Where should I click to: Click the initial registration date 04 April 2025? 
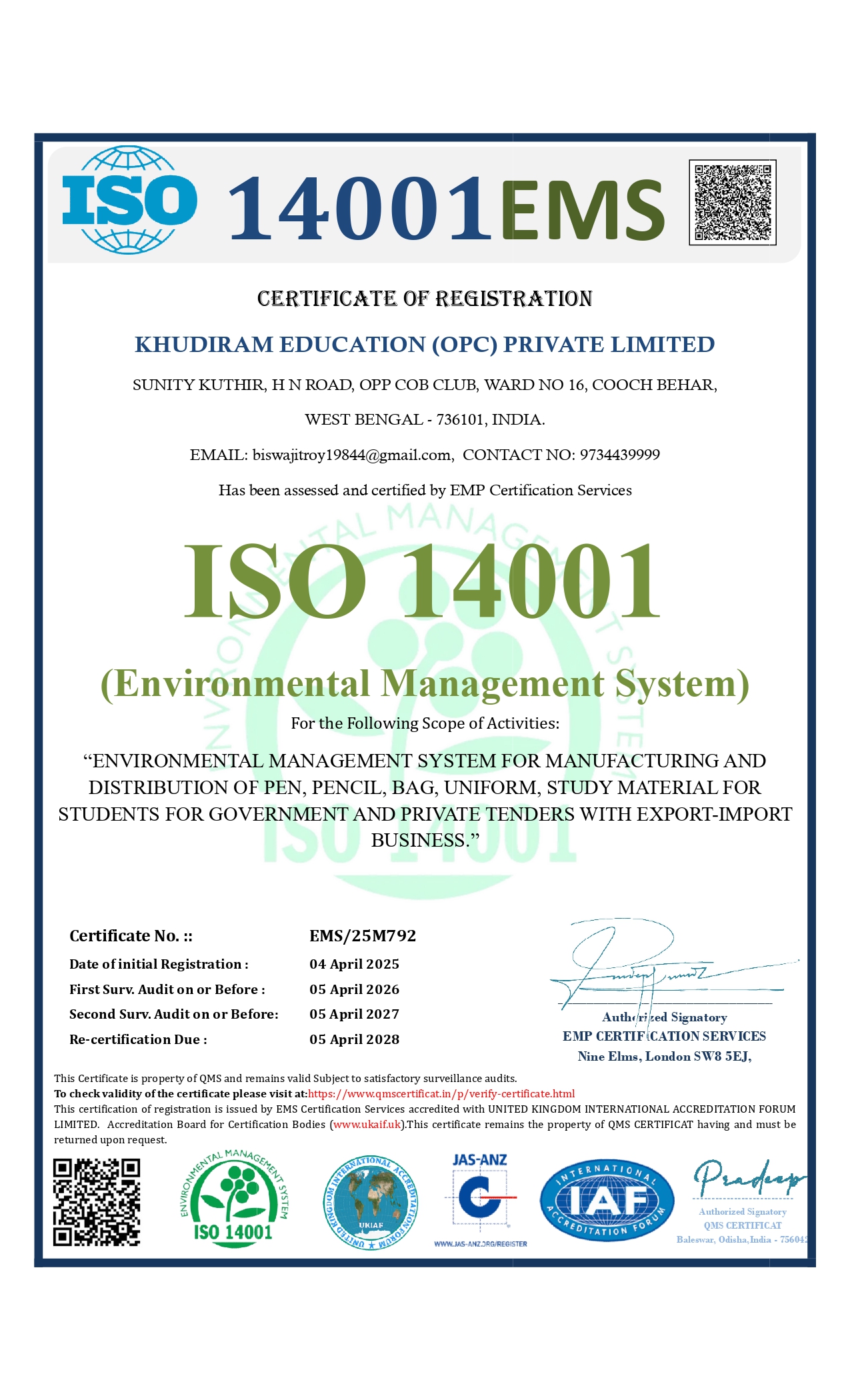tap(354, 964)
